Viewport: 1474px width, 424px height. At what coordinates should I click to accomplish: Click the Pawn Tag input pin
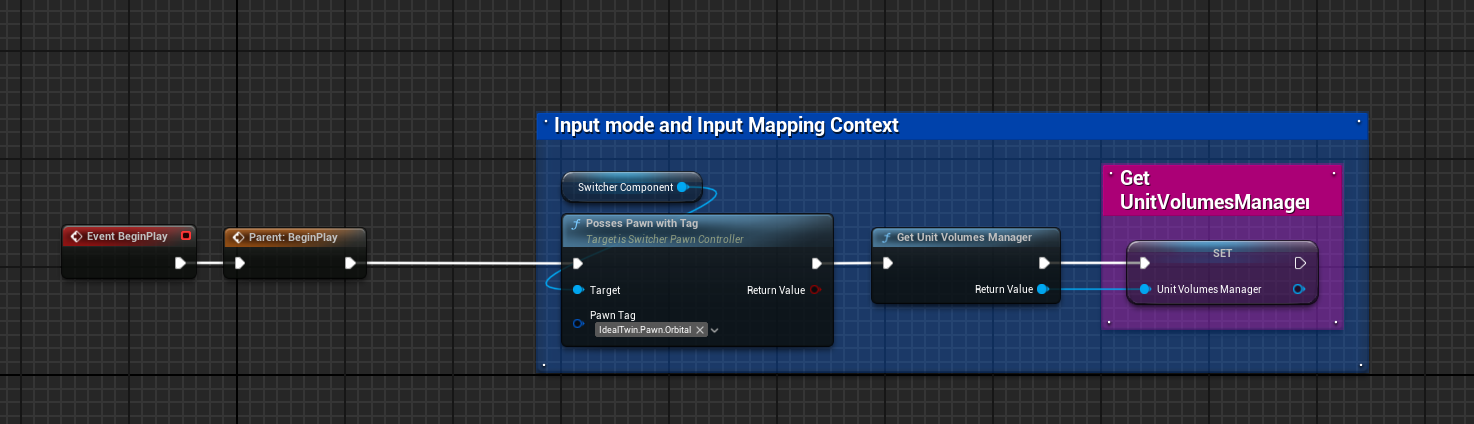pos(578,323)
